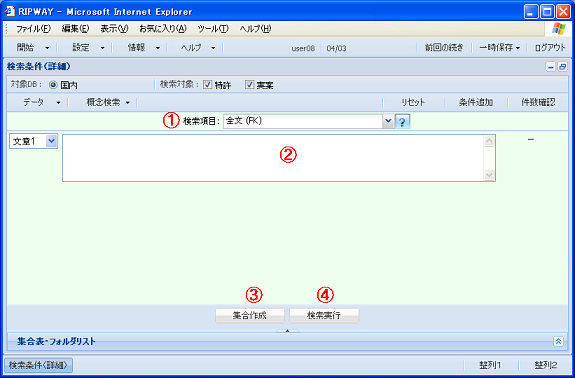The image size is (575, 378).
Task: Click the 検索実行 button
Action: tap(324, 315)
